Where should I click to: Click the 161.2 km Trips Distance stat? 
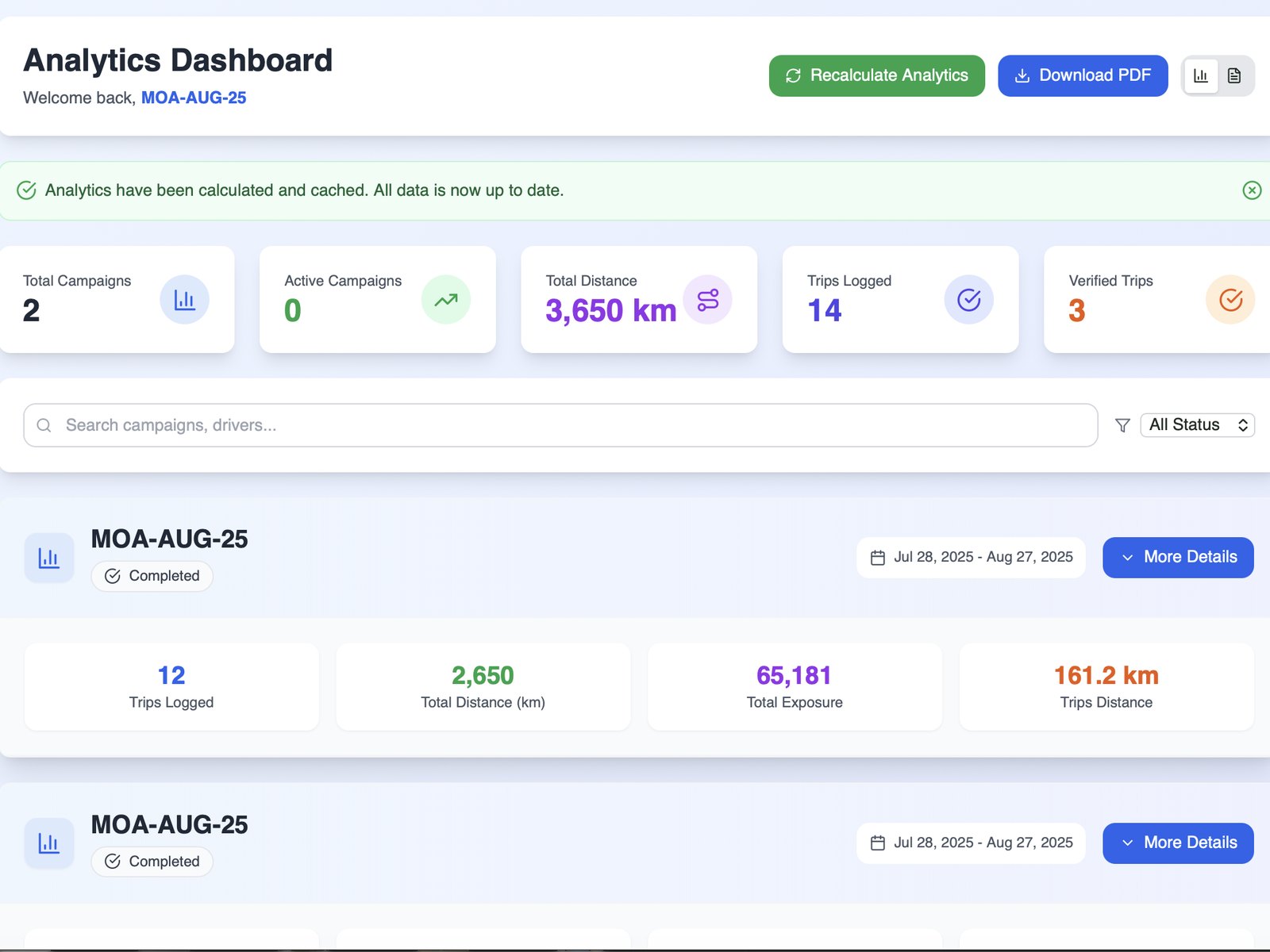click(x=1106, y=687)
